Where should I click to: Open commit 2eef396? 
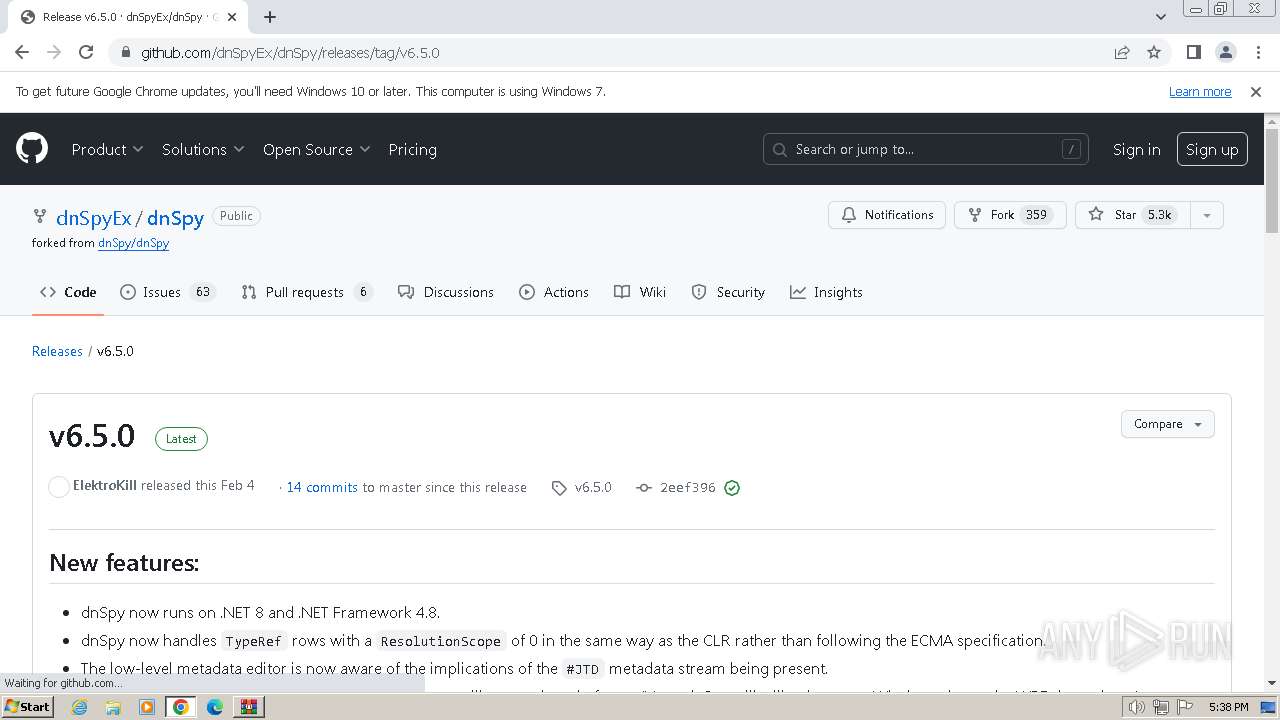676,487
